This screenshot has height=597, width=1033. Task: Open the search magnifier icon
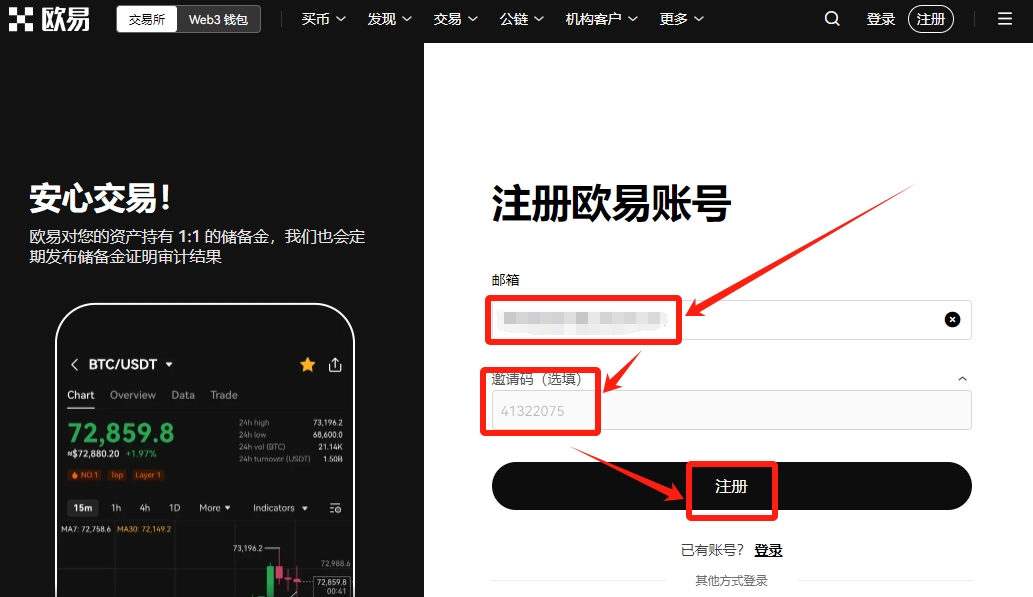click(832, 19)
